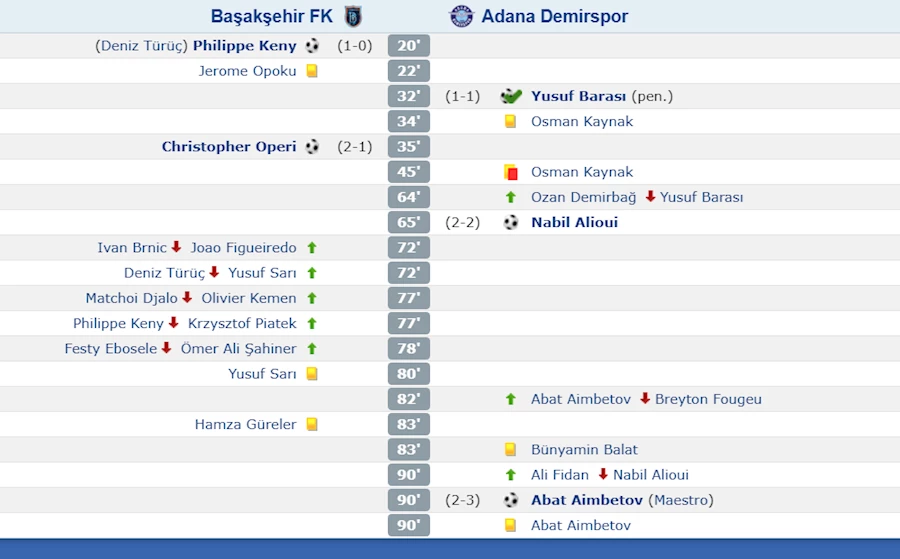This screenshot has height=559, width=900.
Task: Click Bünyamin Balat's yellow card icon
Action: pos(510,449)
